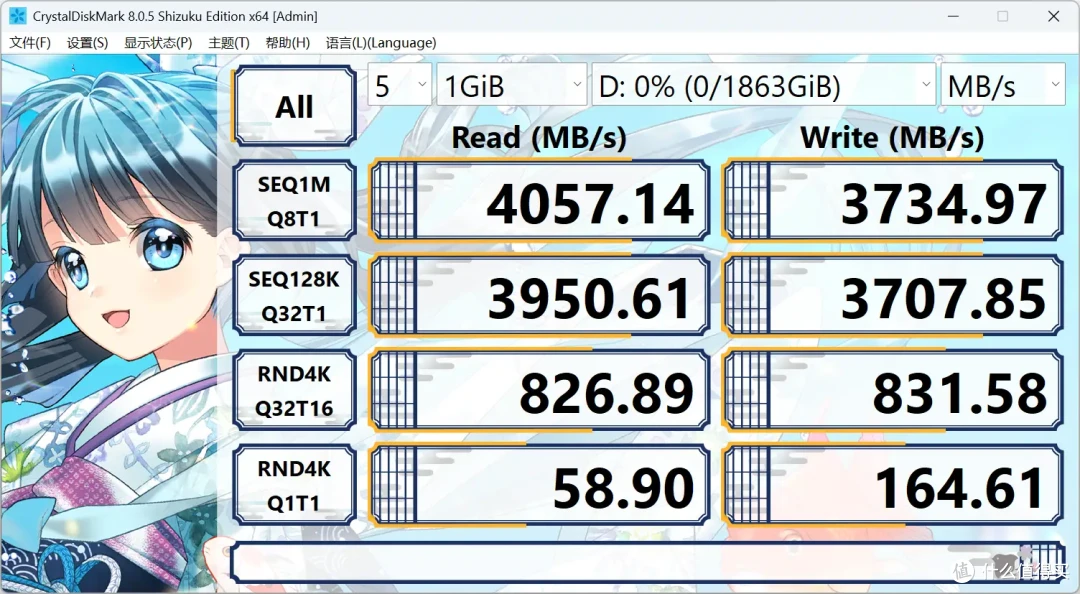Start the SEQ128K Q32T1 test
Image resolution: width=1080 pixels, height=594 pixels.
coord(295,296)
